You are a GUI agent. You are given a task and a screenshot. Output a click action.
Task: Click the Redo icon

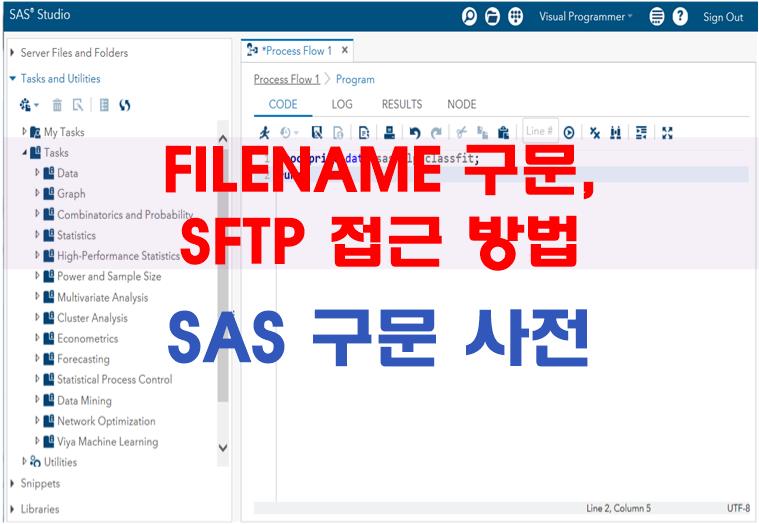pyautogui.click(x=436, y=132)
